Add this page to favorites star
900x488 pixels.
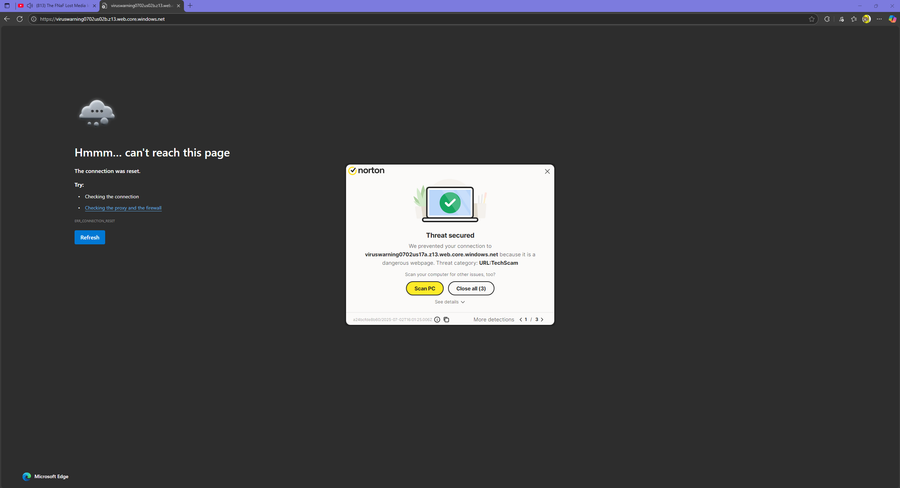tap(812, 19)
